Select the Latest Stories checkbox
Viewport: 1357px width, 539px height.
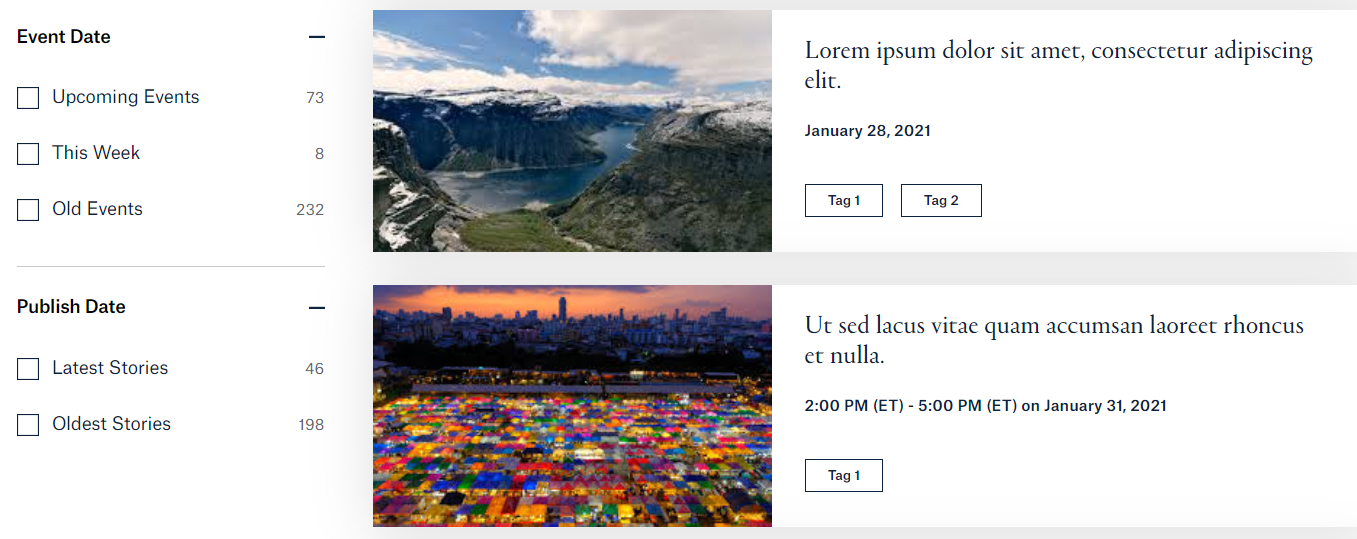point(28,369)
